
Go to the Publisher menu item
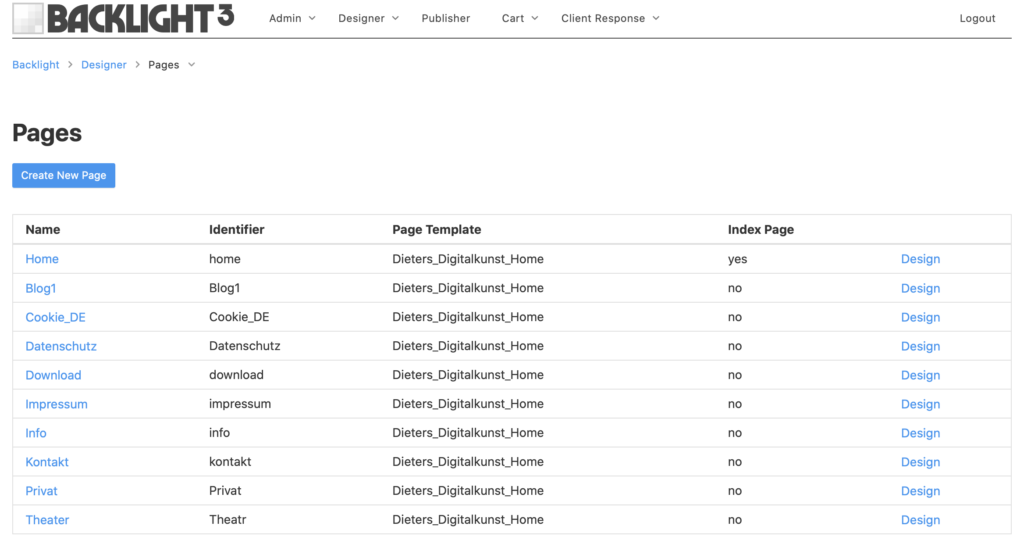tap(445, 18)
